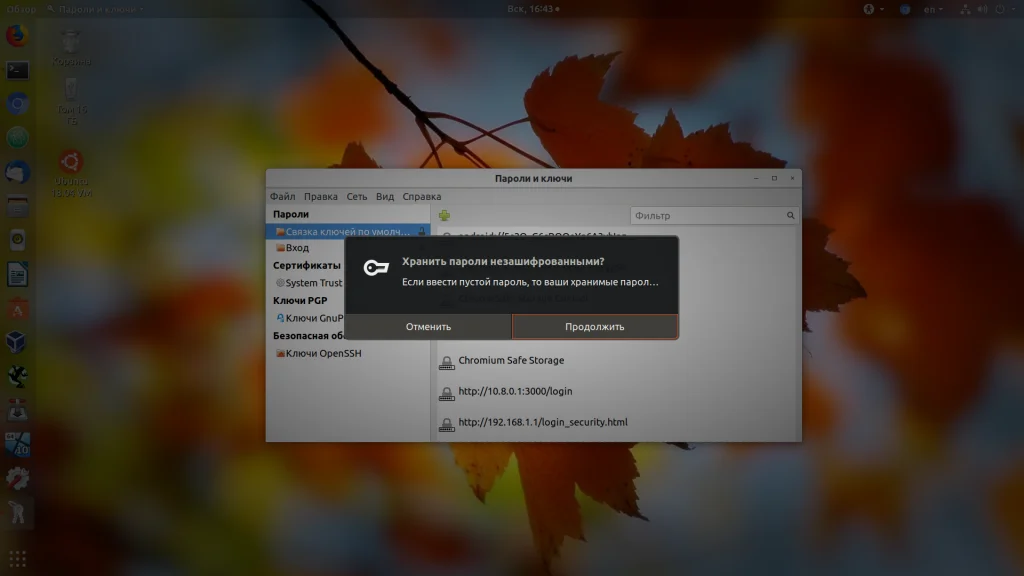1024x576 pixels.
Task: Click the Ключи PGP section header
Action: click(x=300, y=300)
